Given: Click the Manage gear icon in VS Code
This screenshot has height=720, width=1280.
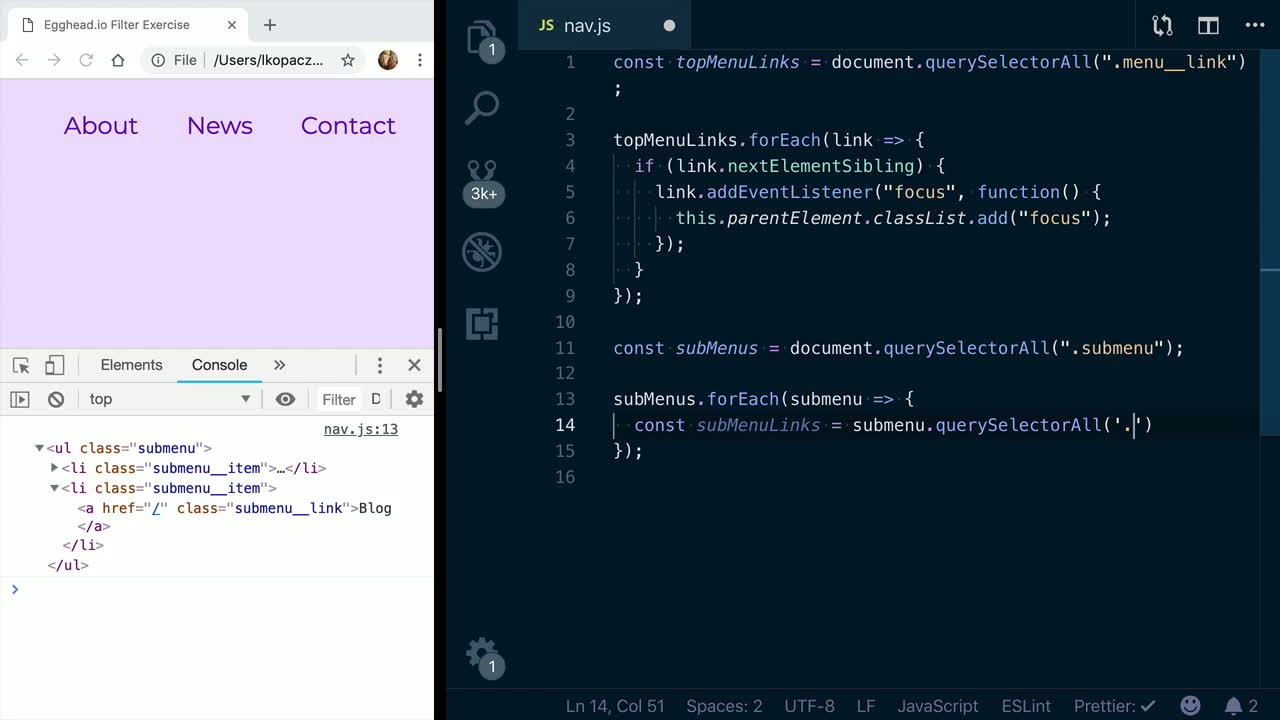Looking at the screenshot, I should (x=482, y=653).
